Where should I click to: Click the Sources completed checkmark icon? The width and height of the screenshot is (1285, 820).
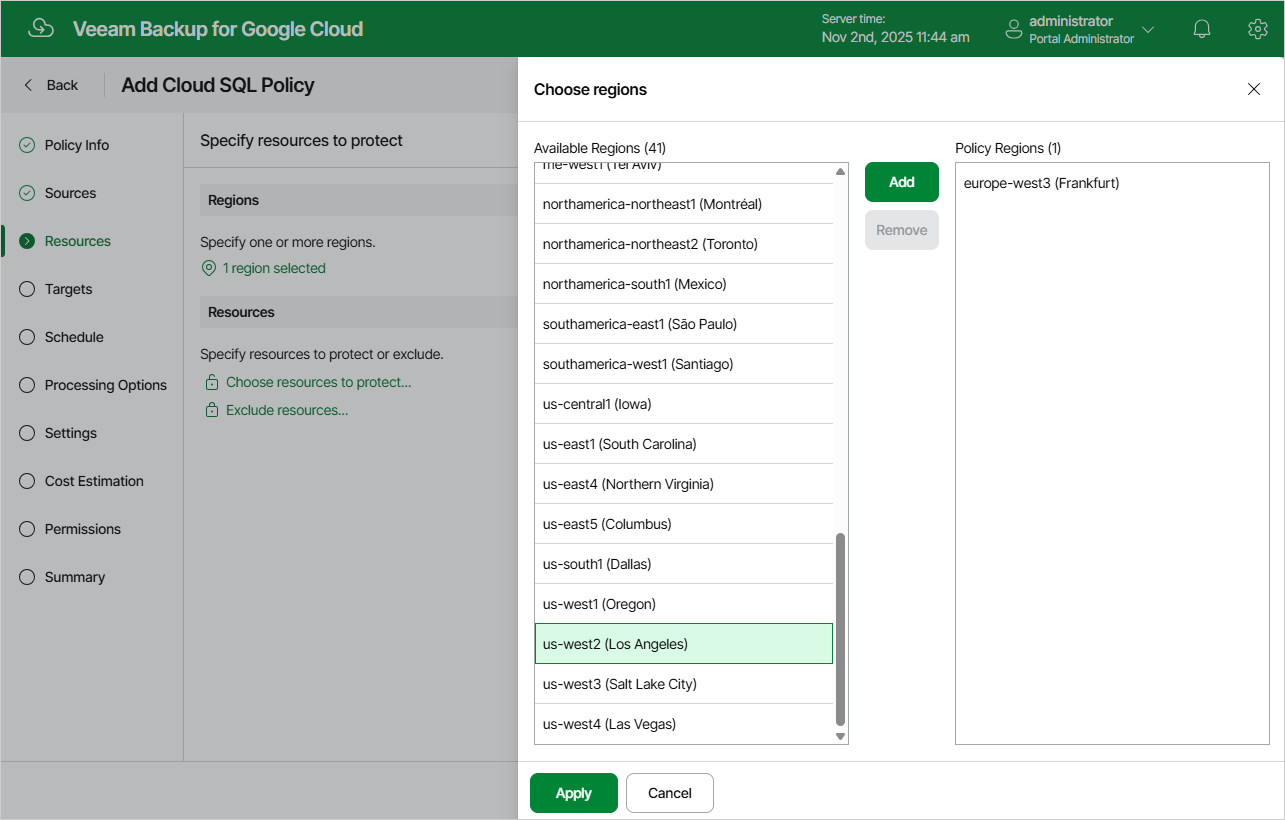(27, 193)
